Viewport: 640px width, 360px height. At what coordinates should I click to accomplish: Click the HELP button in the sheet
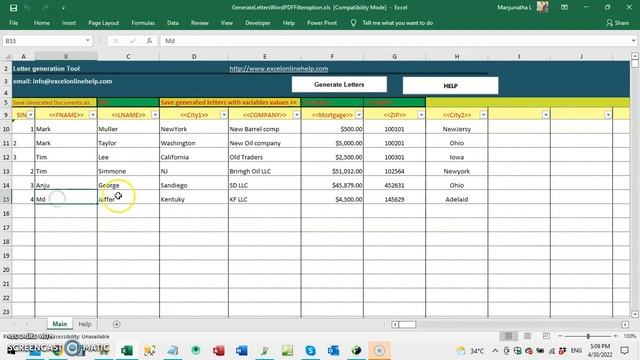click(450, 86)
